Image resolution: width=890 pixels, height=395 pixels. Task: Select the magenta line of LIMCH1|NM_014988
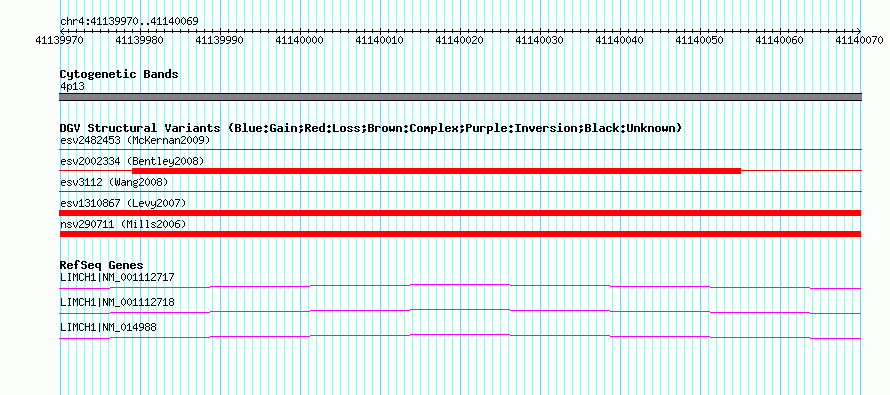460,337
